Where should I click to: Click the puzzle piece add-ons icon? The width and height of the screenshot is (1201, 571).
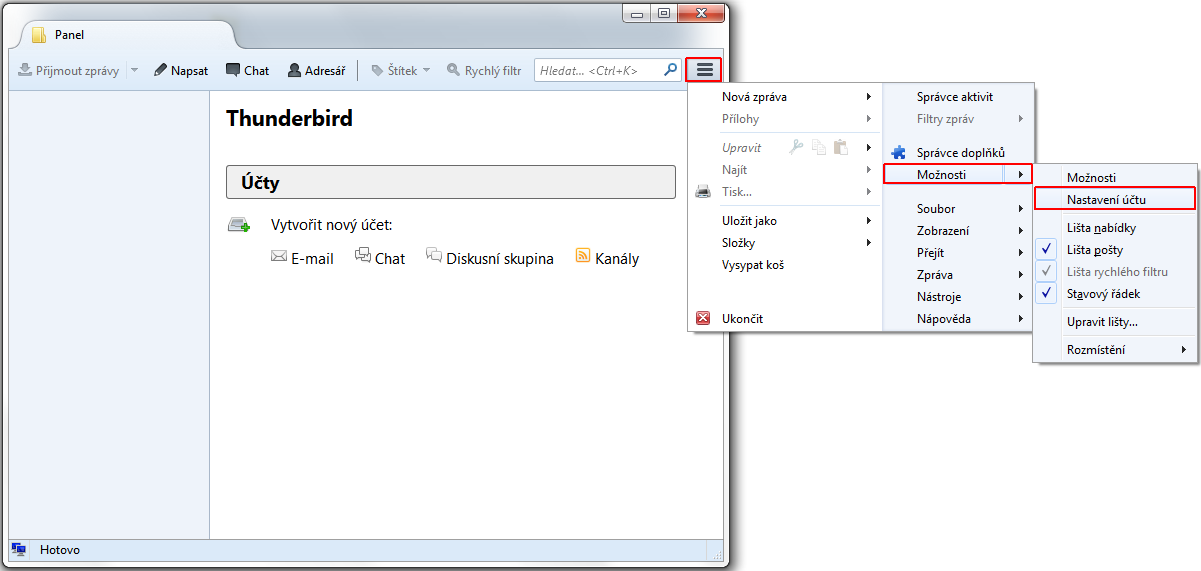click(898, 153)
